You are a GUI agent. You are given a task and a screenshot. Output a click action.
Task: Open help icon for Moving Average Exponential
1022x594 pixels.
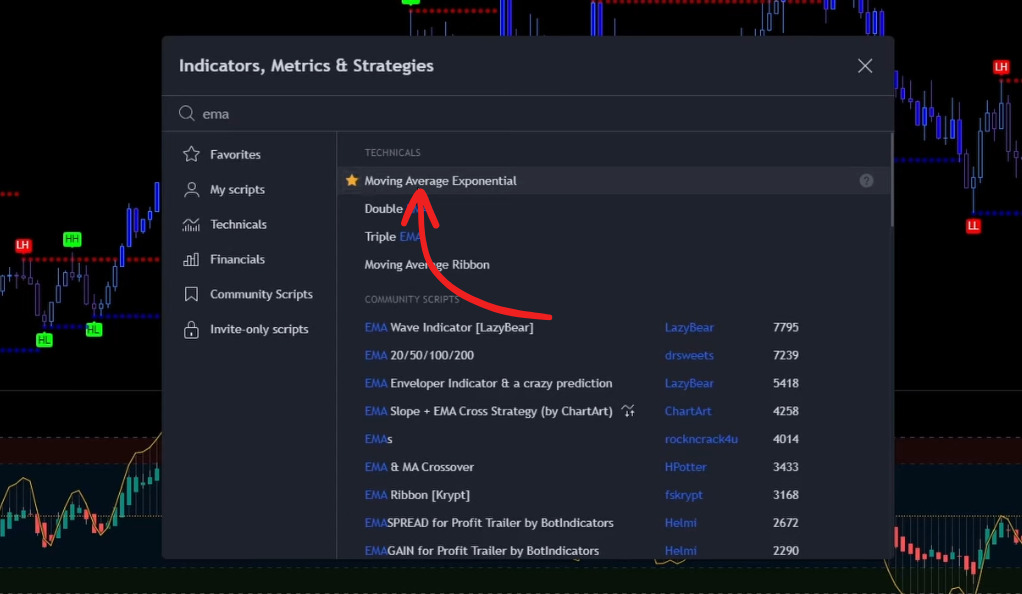(x=866, y=181)
